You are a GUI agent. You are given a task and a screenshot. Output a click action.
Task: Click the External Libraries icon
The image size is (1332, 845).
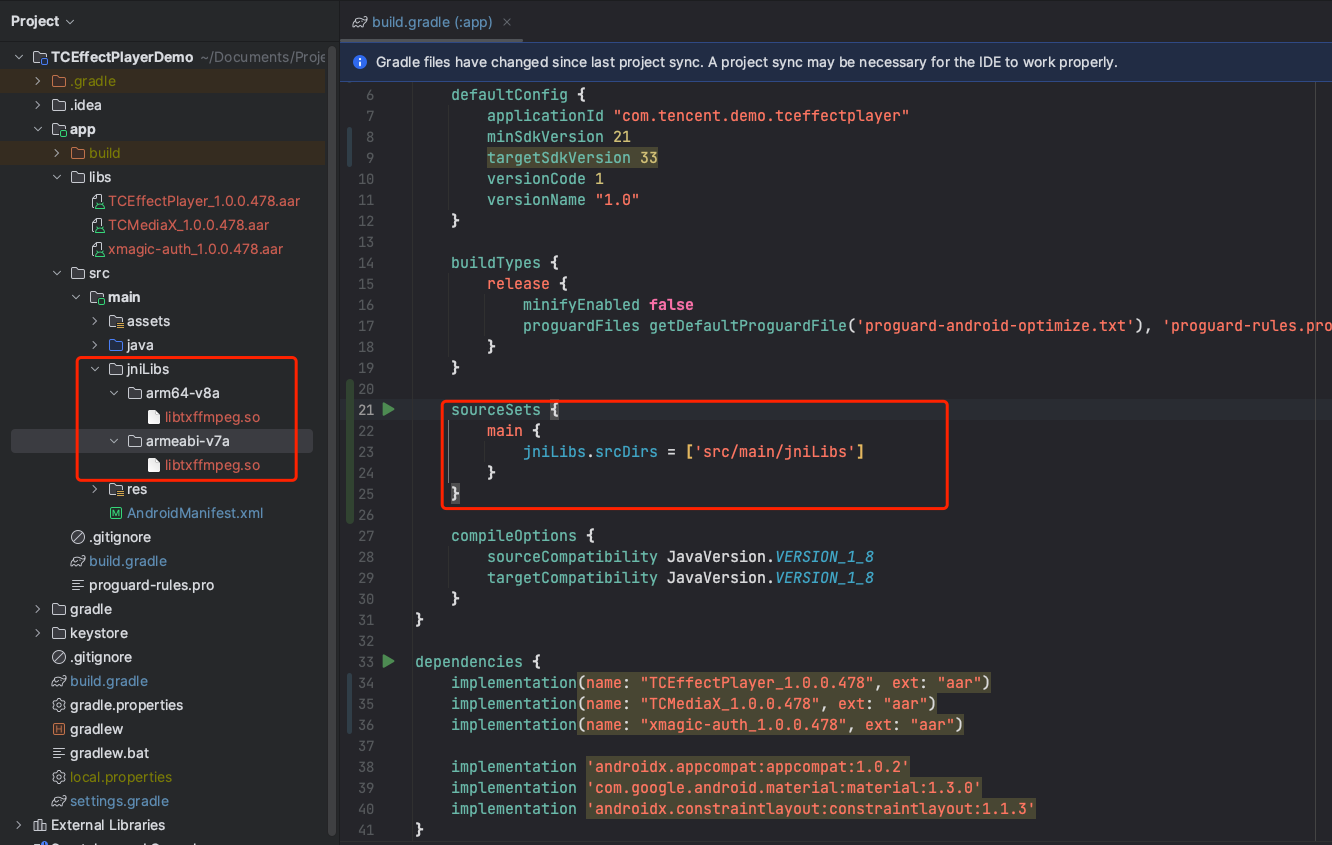tap(40, 825)
